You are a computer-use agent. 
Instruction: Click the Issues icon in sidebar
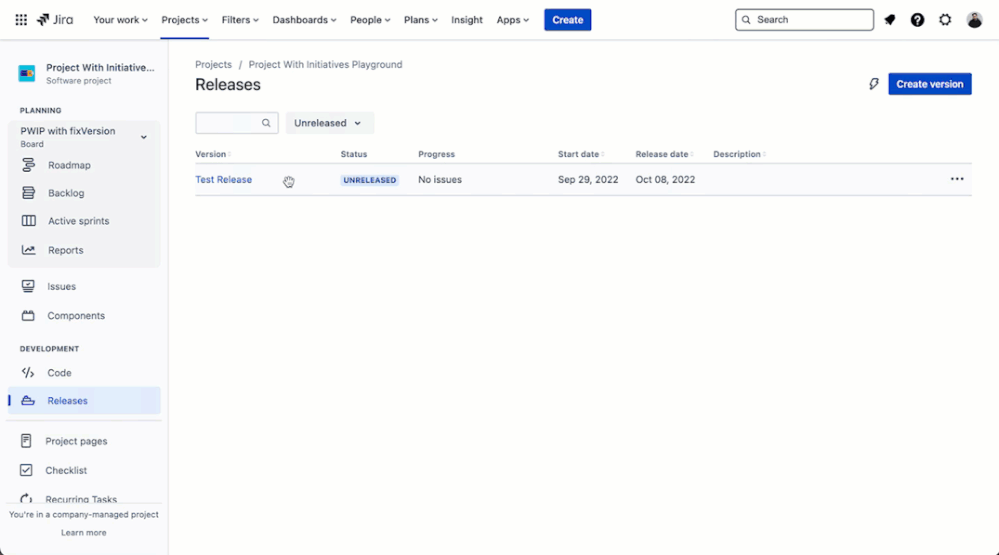pyautogui.click(x=28, y=286)
